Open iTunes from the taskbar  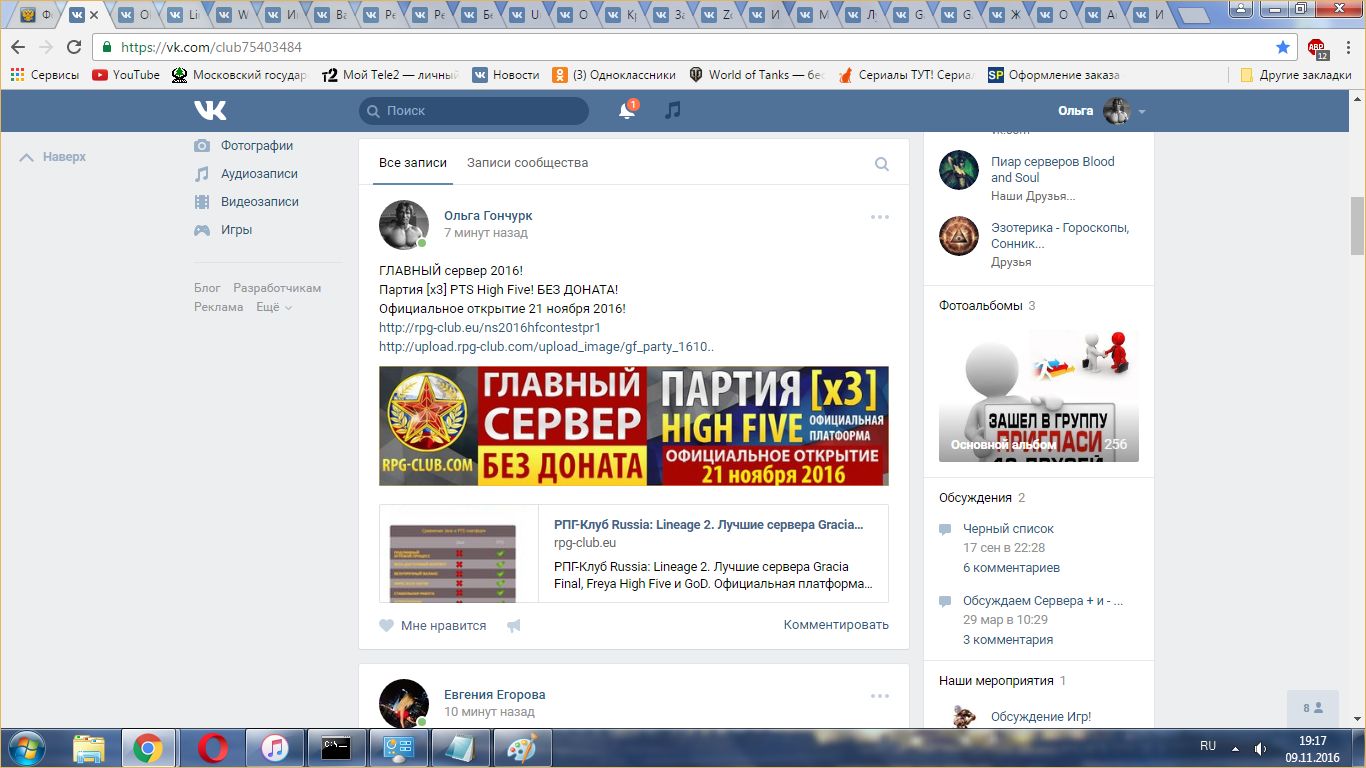[x=275, y=747]
